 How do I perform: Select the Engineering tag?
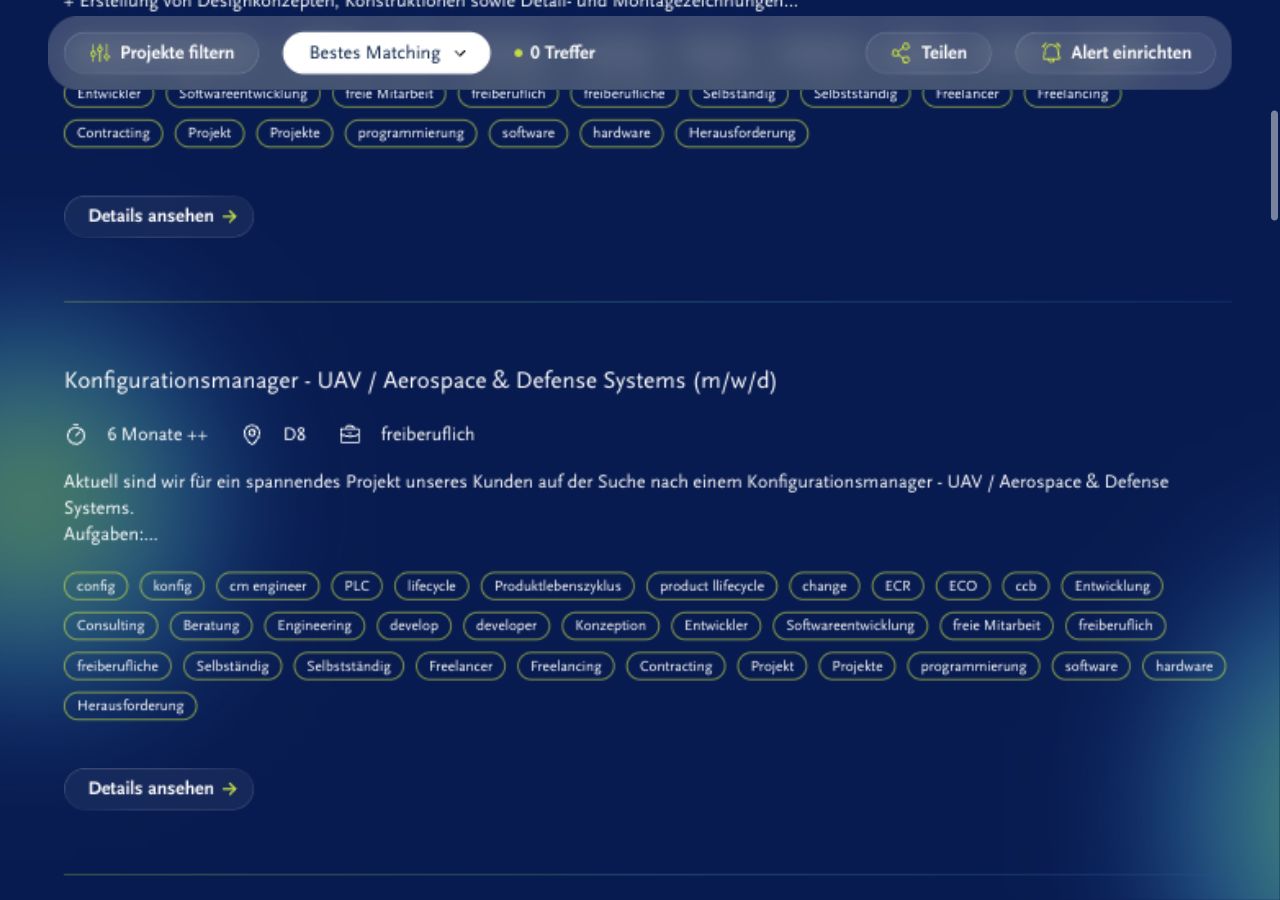(x=315, y=626)
